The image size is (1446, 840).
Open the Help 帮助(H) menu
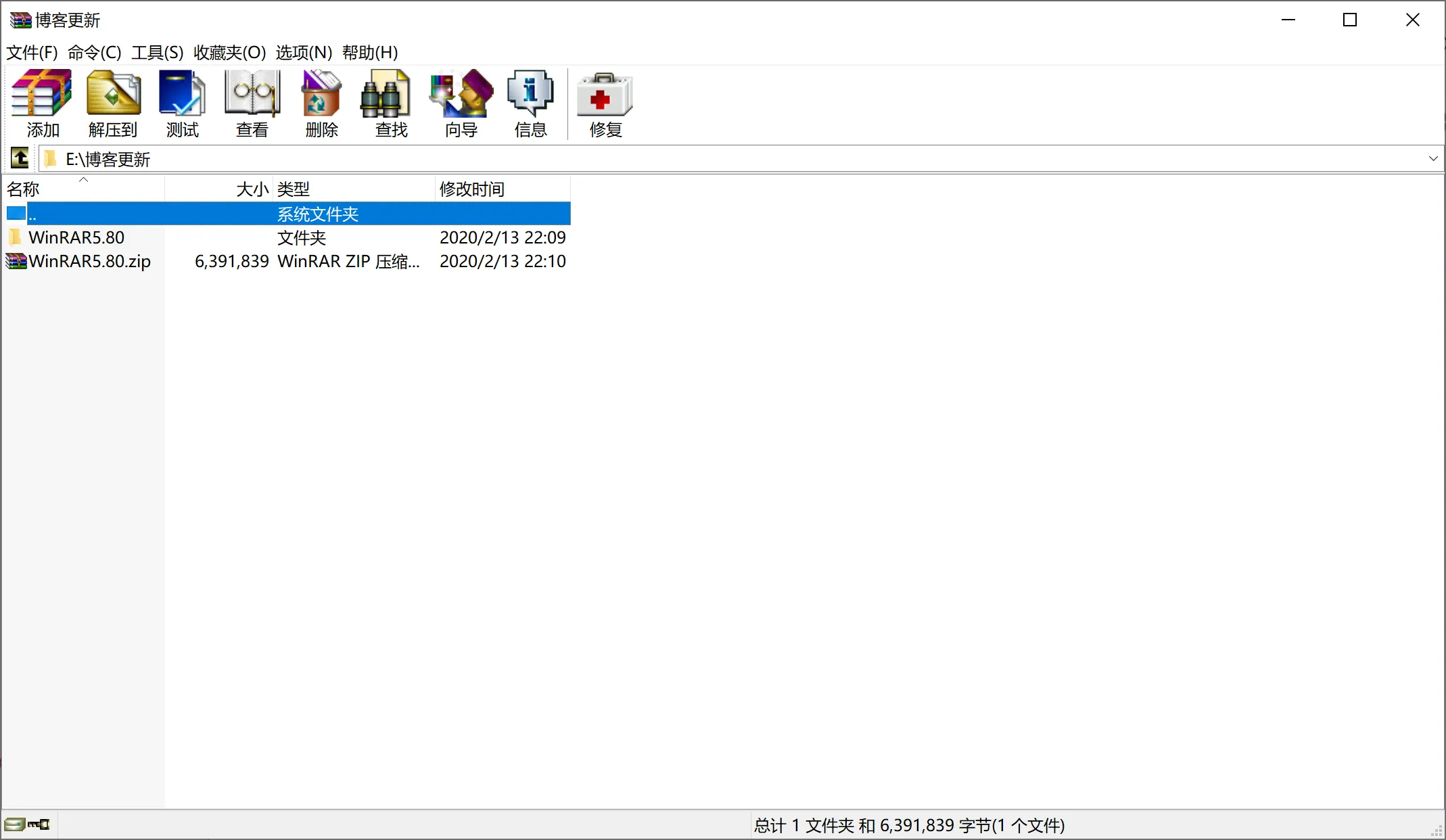[x=370, y=52]
